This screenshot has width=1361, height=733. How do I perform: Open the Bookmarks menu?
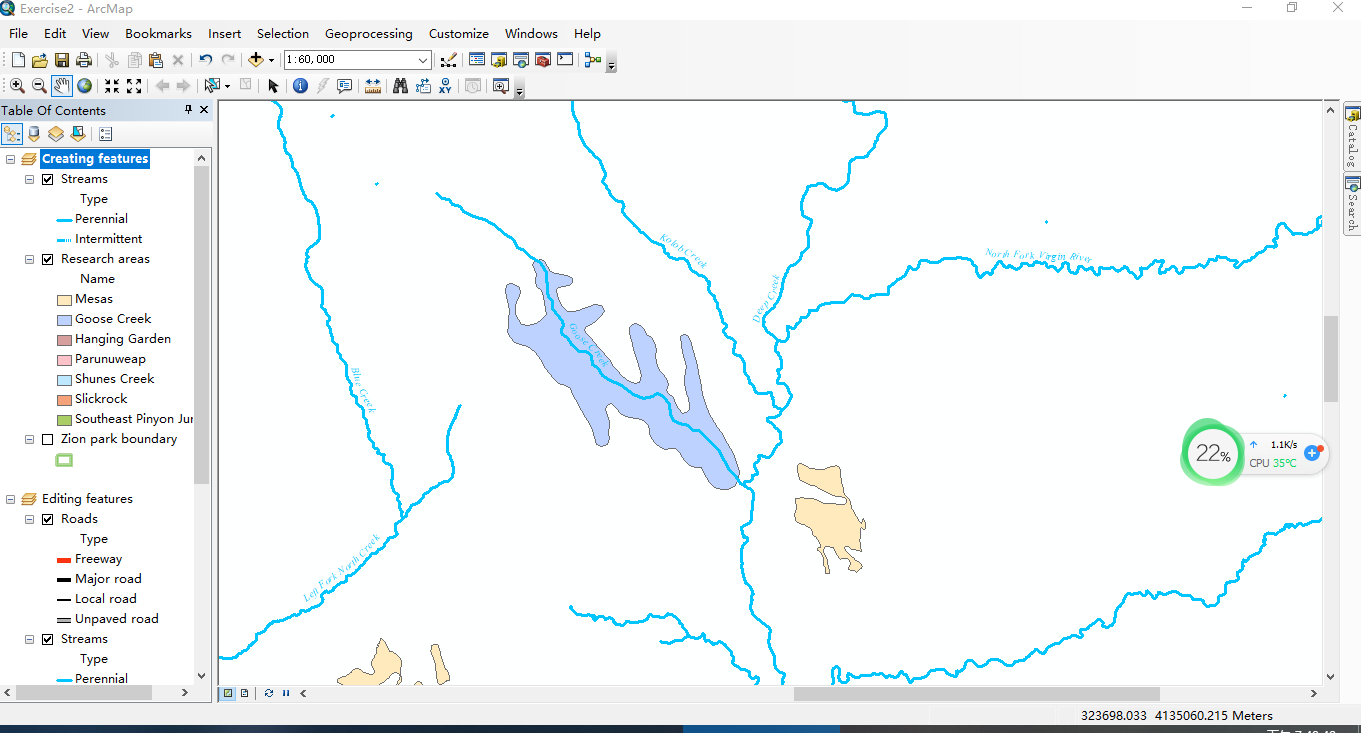[x=158, y=33]
